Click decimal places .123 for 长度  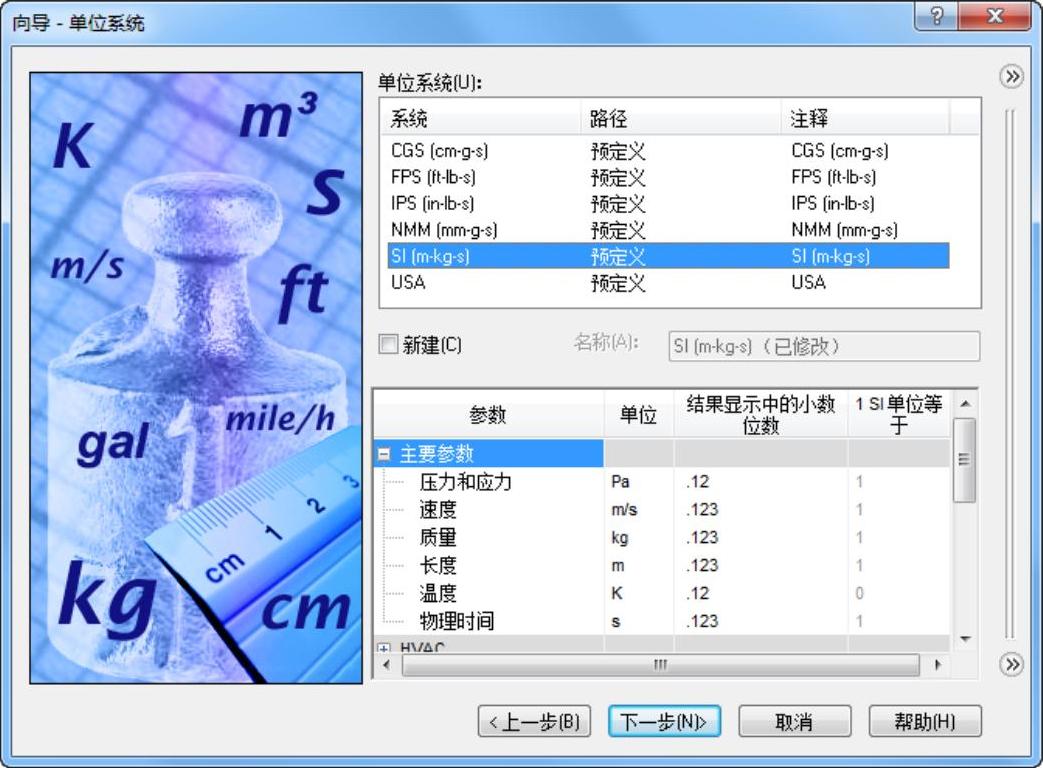[761, 565]
